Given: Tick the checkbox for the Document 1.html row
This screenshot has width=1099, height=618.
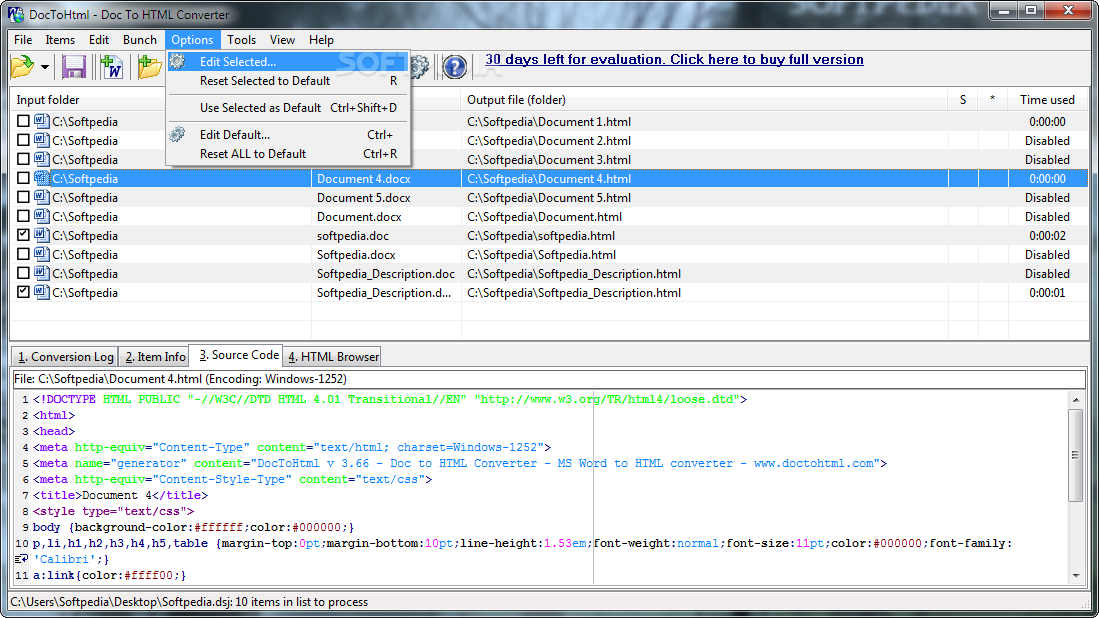Looking at the screenshot, I should click(23, 121).
